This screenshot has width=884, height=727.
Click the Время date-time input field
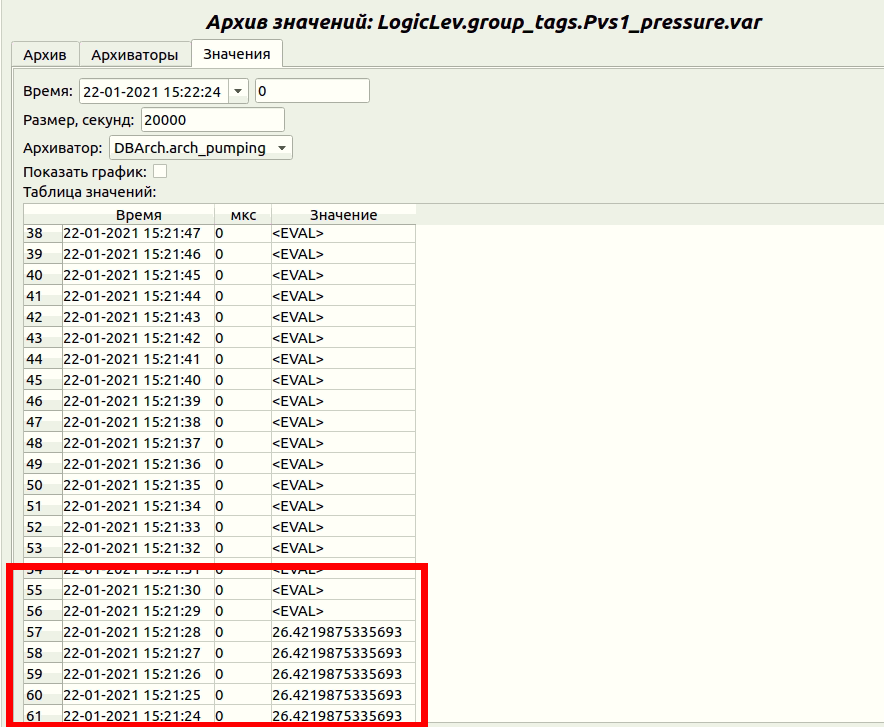pos(153,91)
